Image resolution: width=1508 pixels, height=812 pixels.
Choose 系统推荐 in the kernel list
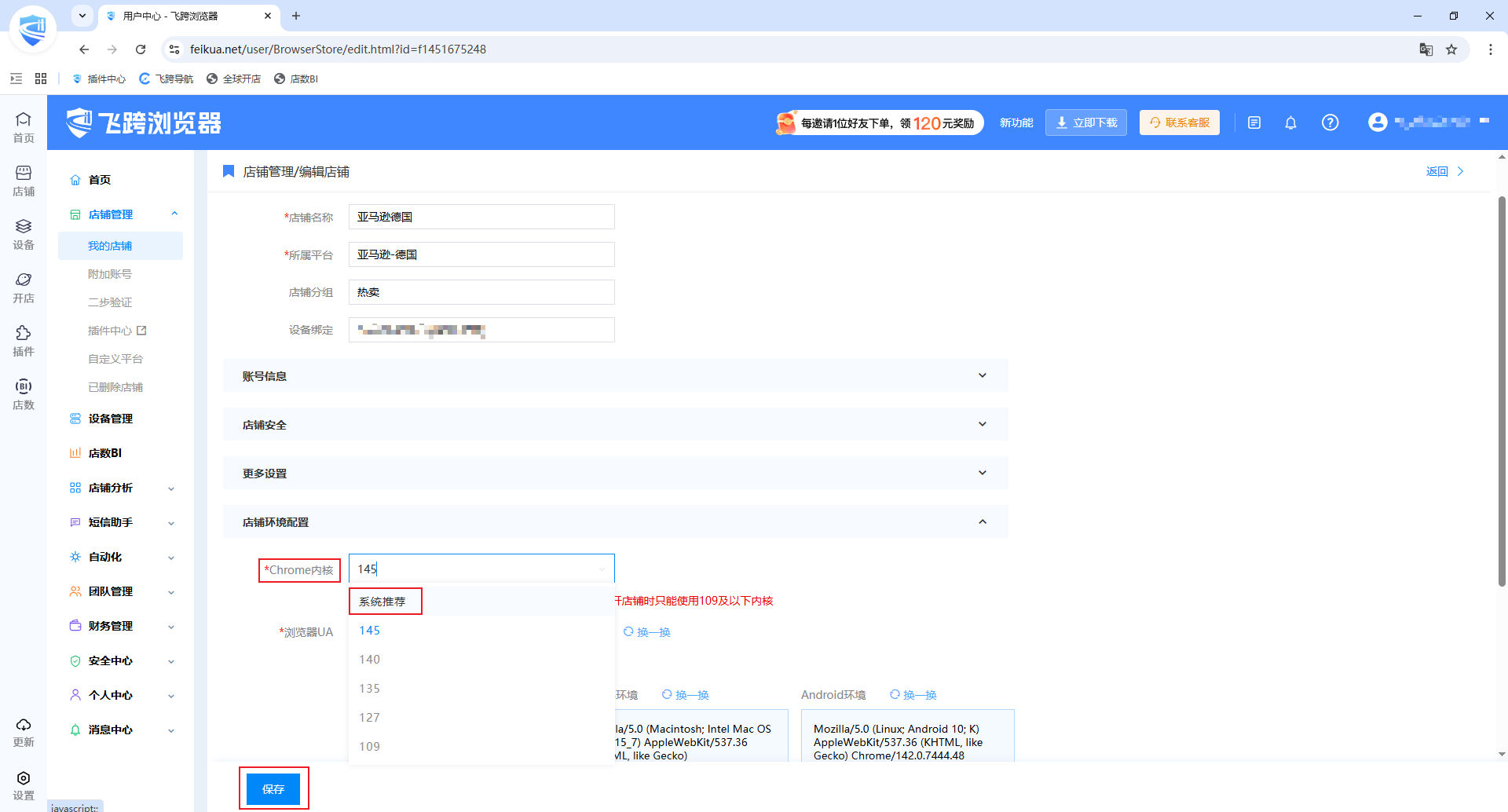click(481, 602)
